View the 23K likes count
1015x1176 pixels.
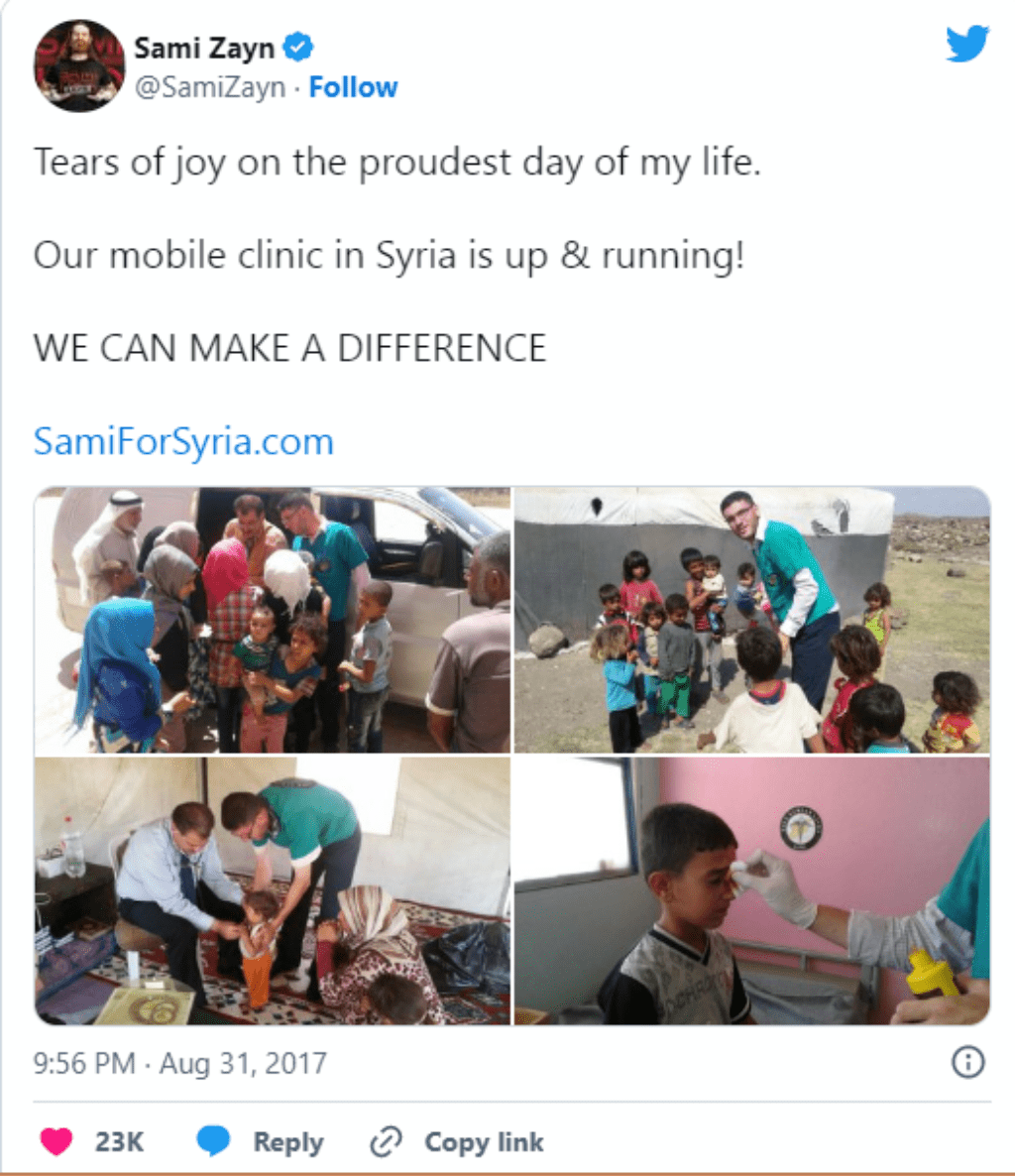(x=119, y=1141)
